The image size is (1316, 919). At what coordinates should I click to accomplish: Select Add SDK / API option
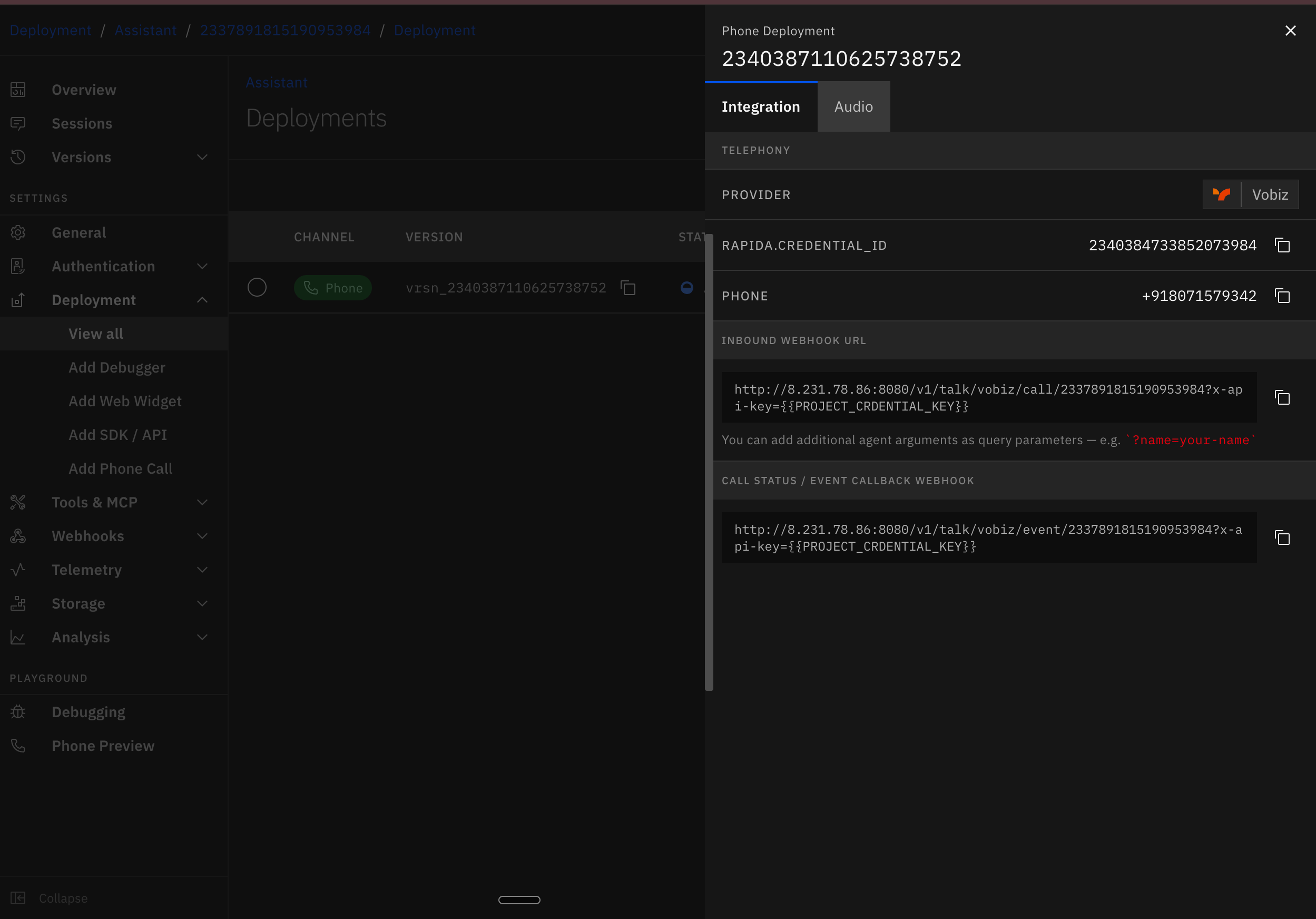pyautogui.click(x=113, y=435)
